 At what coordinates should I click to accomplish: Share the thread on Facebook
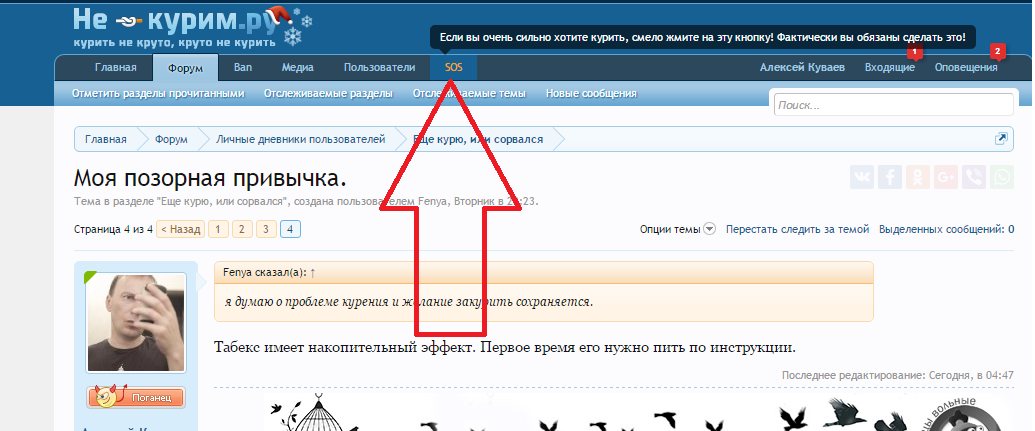click(890, 177)
